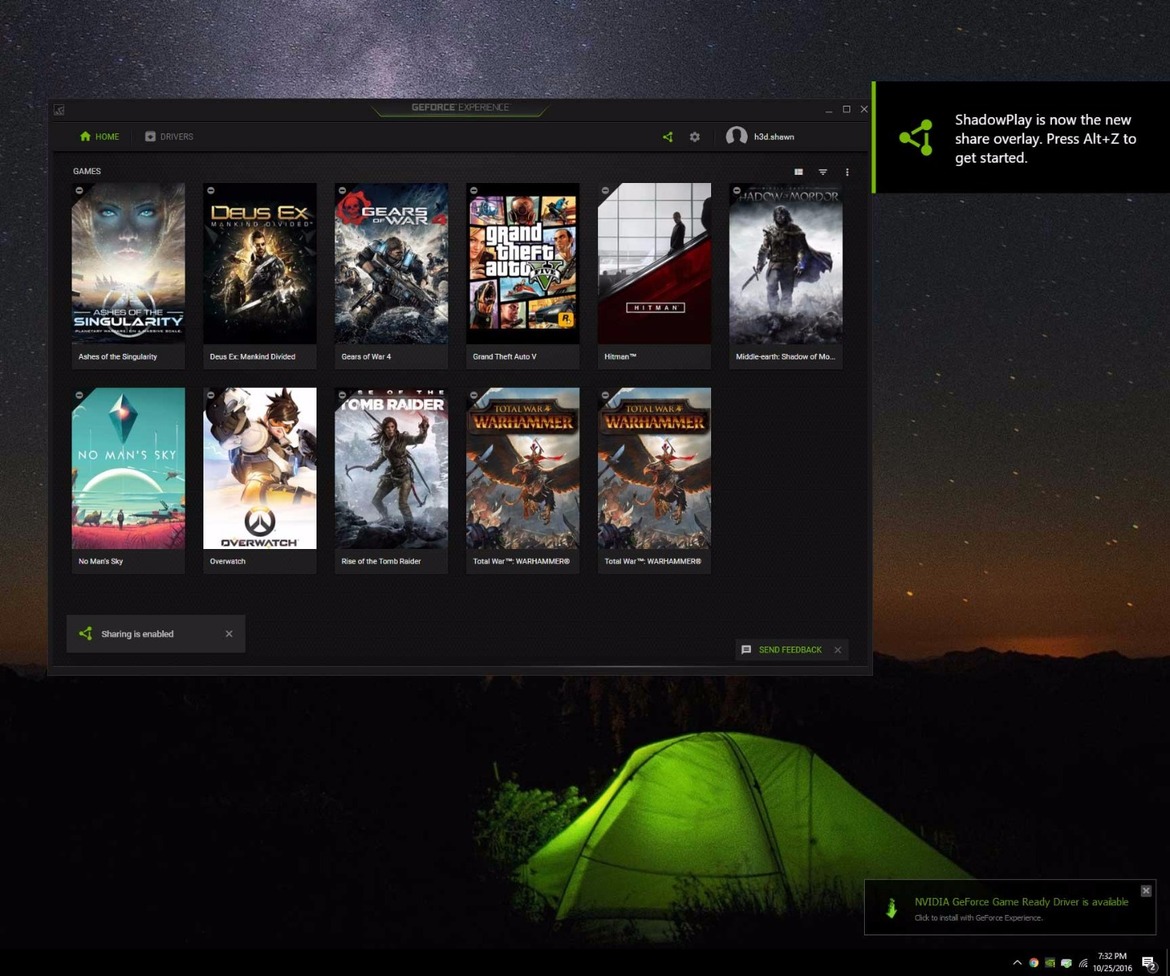
Task: Switch to grid view for games
Action: 798,172
